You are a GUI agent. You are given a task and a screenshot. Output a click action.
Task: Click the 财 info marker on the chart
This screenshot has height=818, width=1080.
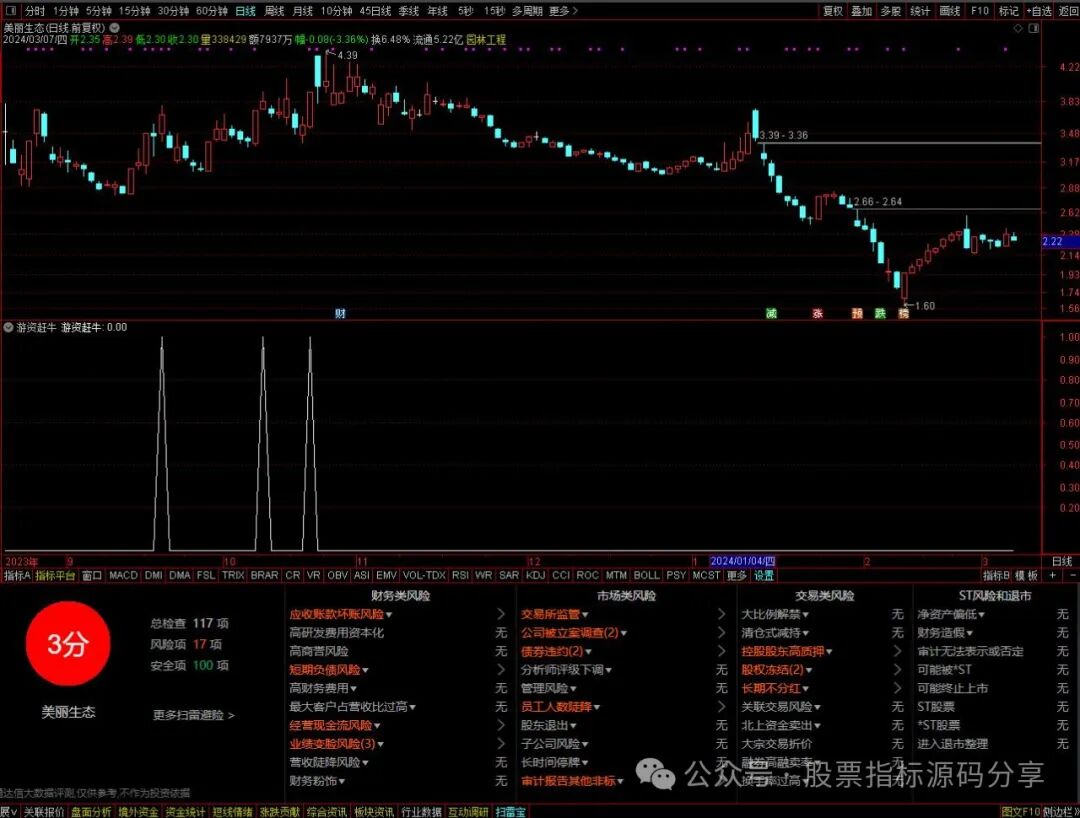coord(340,313)
